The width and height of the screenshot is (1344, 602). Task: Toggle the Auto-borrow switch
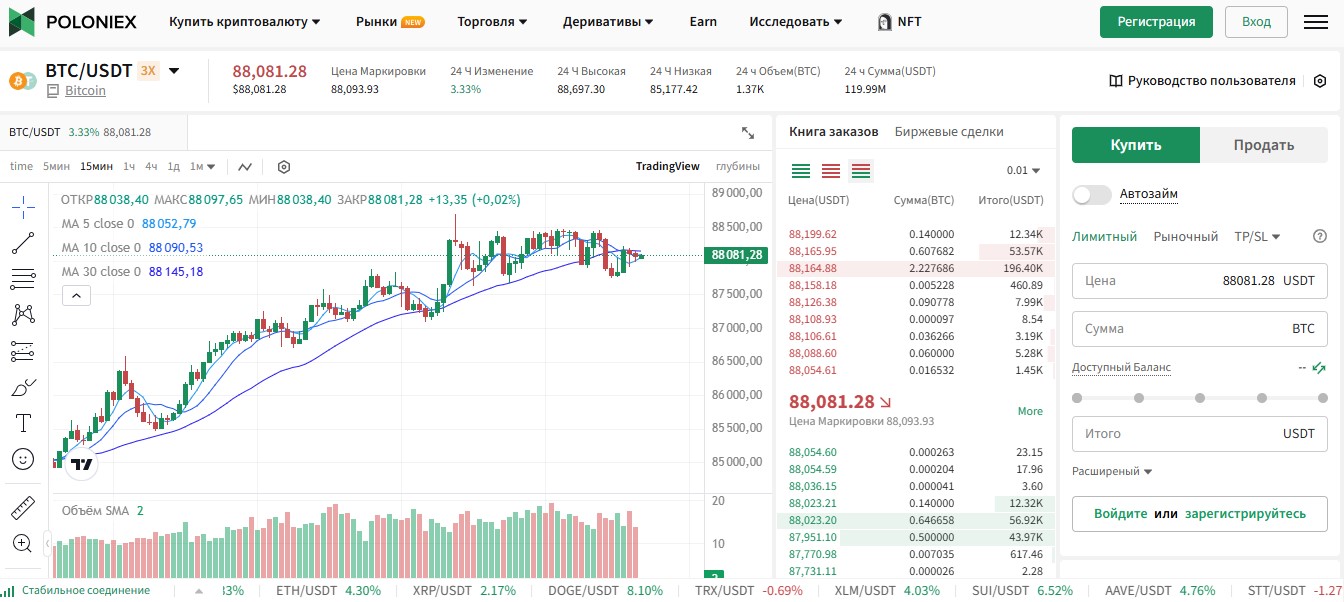click(x=1091, y=194)
